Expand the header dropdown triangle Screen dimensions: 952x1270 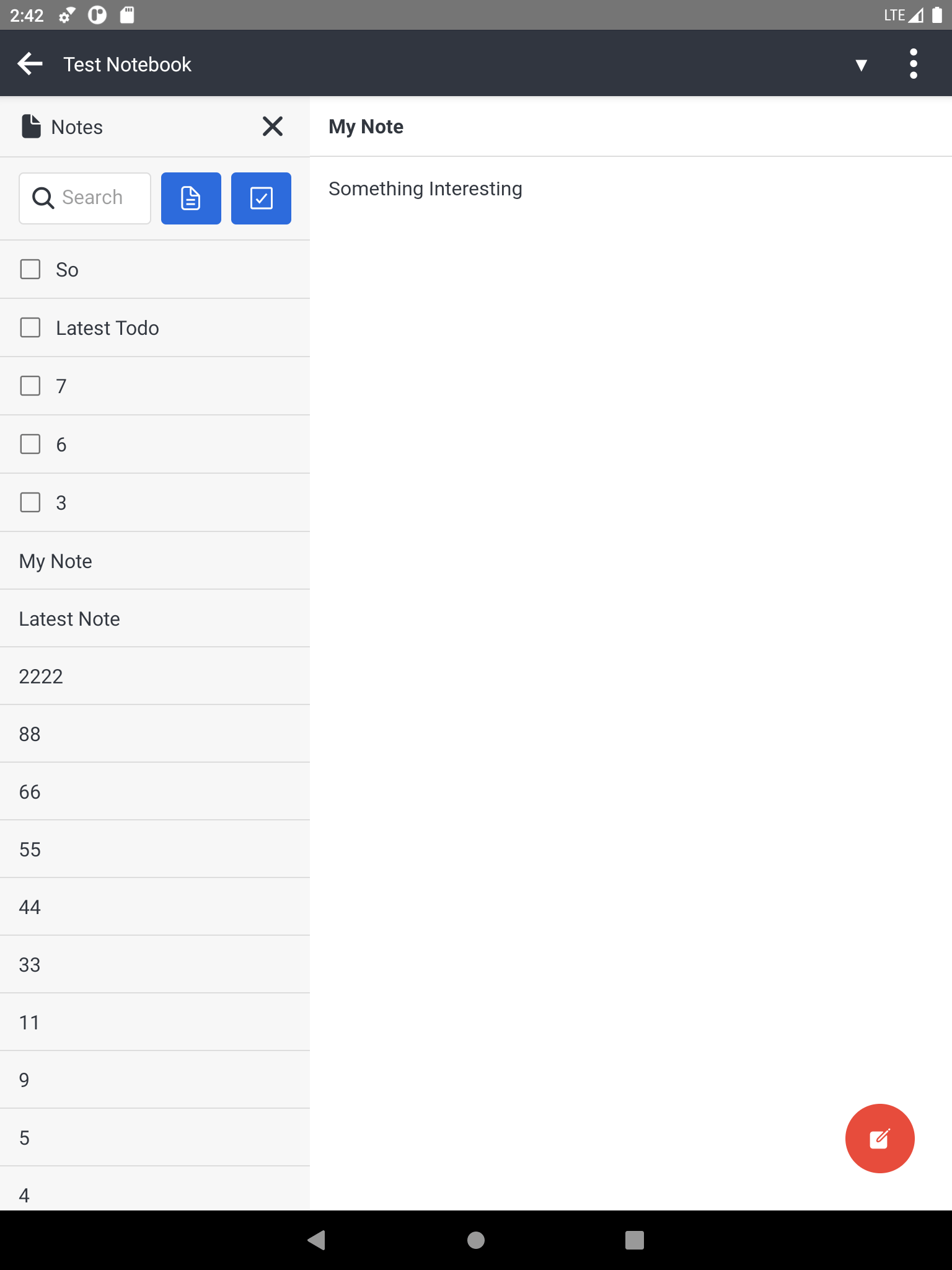point(861,65)
